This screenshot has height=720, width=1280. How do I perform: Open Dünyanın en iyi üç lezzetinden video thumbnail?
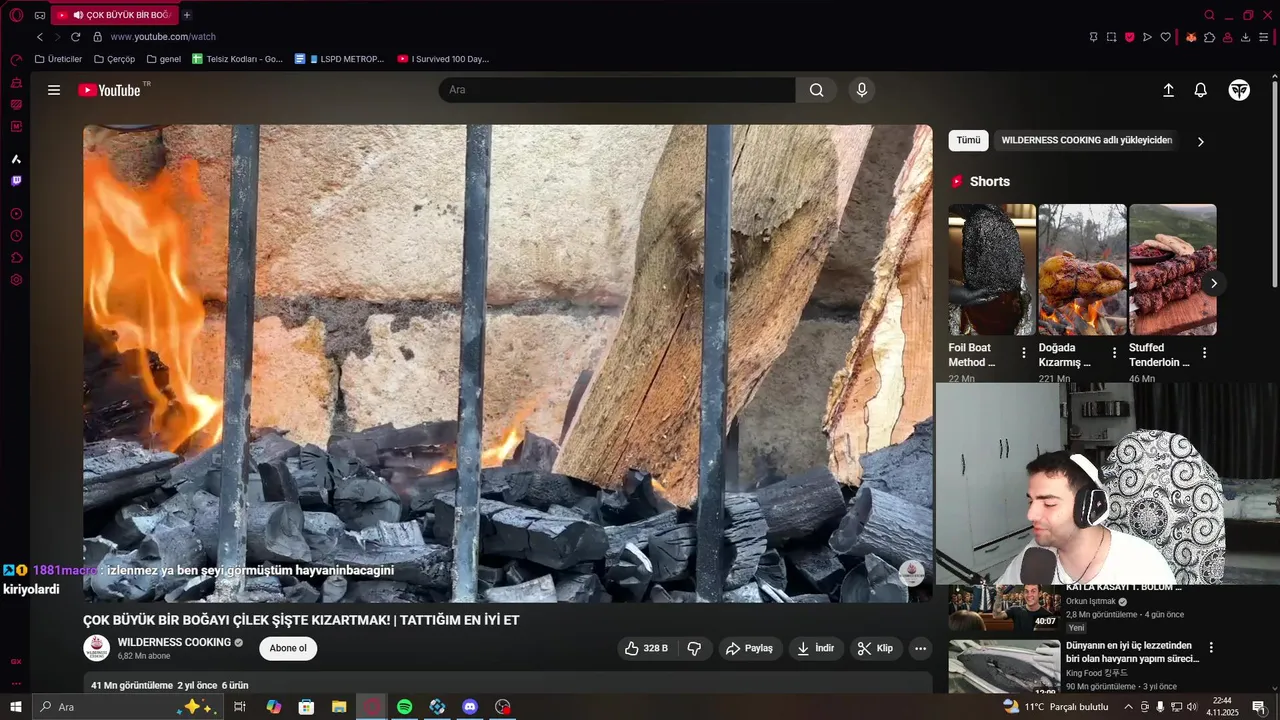pos(1004,667)
